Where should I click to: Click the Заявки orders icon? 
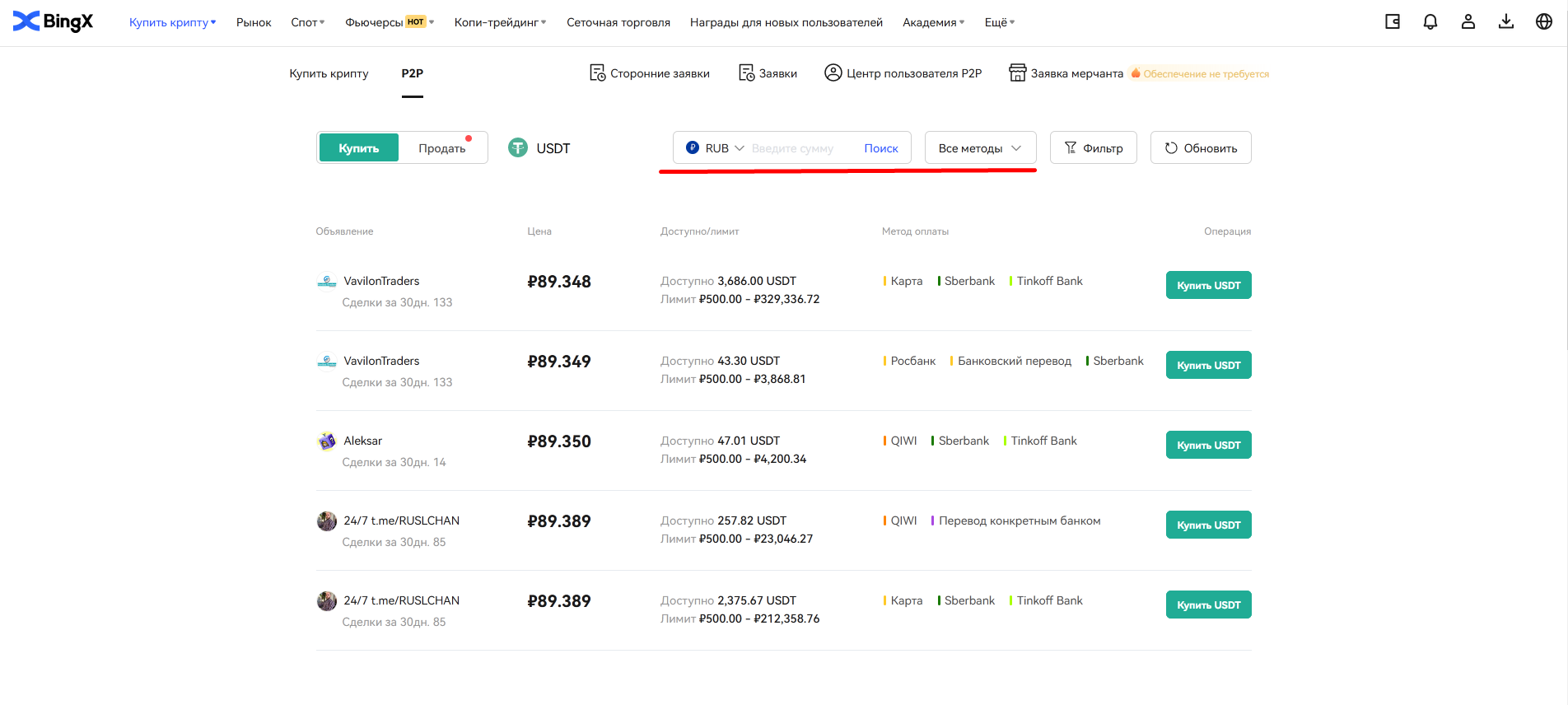coord(747,73)
